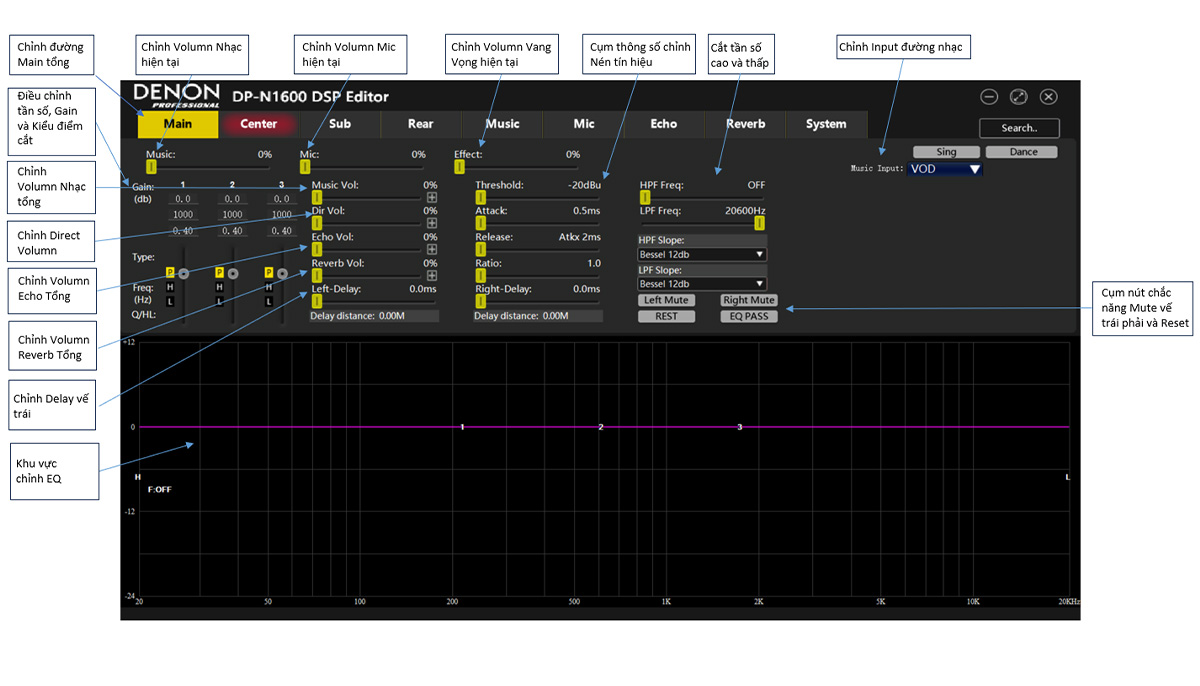The width and height of the screenshot is (1200, 686).
Task: Click the Search.. button
Action: (x=1019, y=128)
